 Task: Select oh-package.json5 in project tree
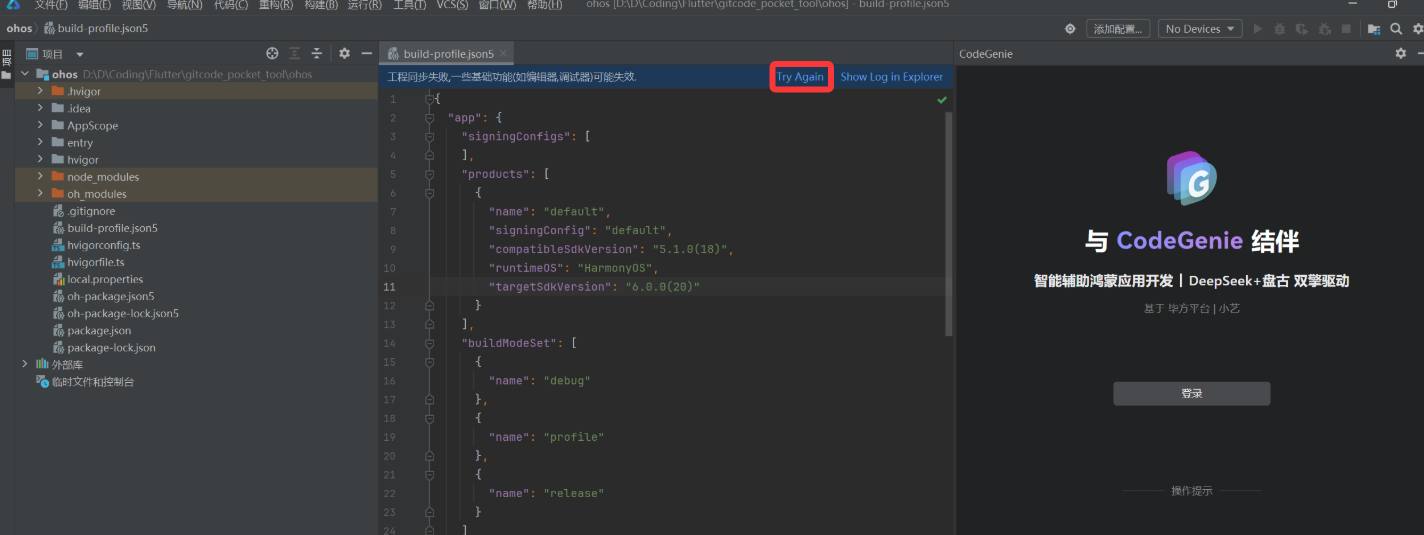110,296
